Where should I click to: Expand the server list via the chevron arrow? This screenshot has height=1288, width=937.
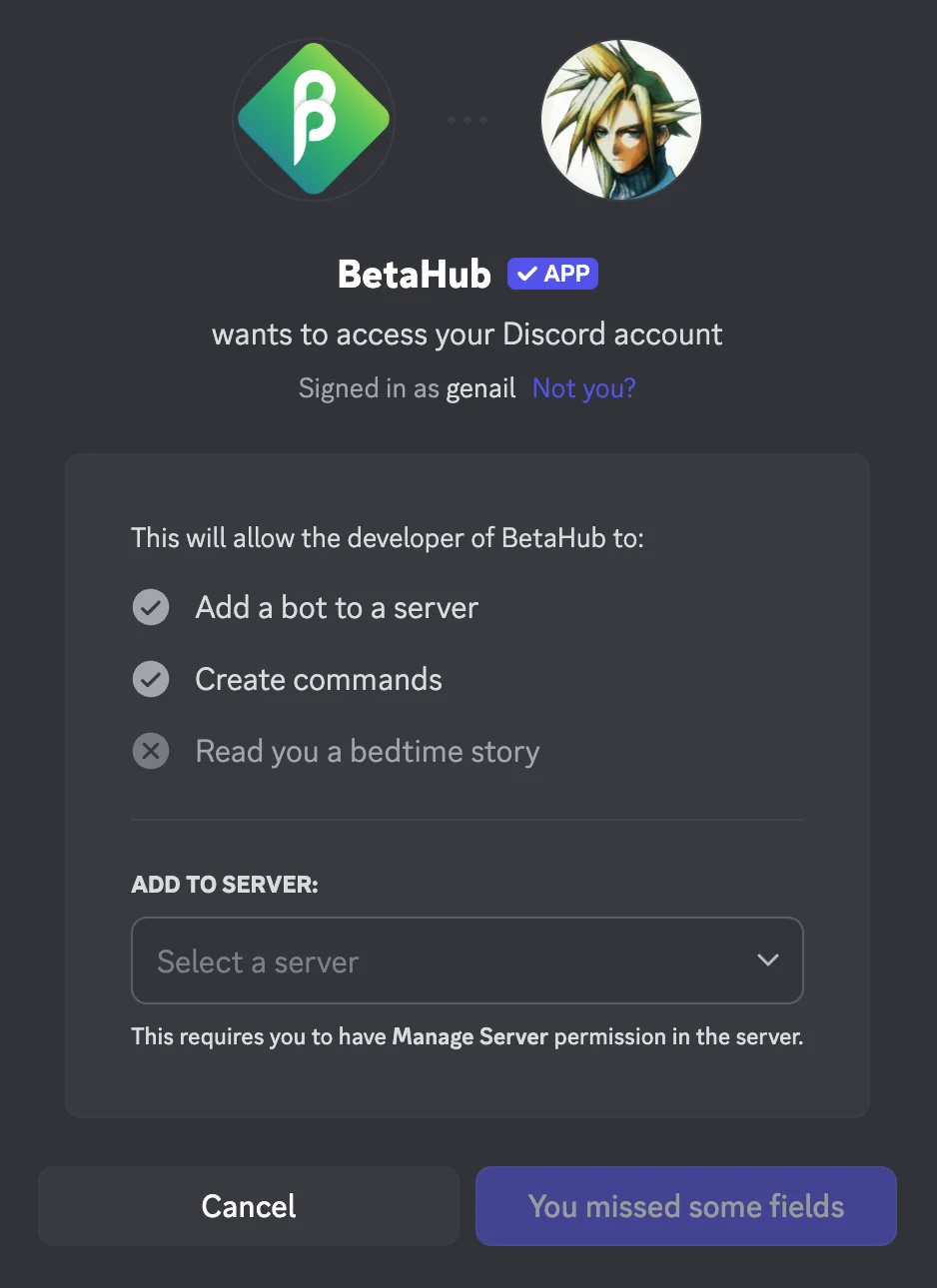[x=767, y=960]
